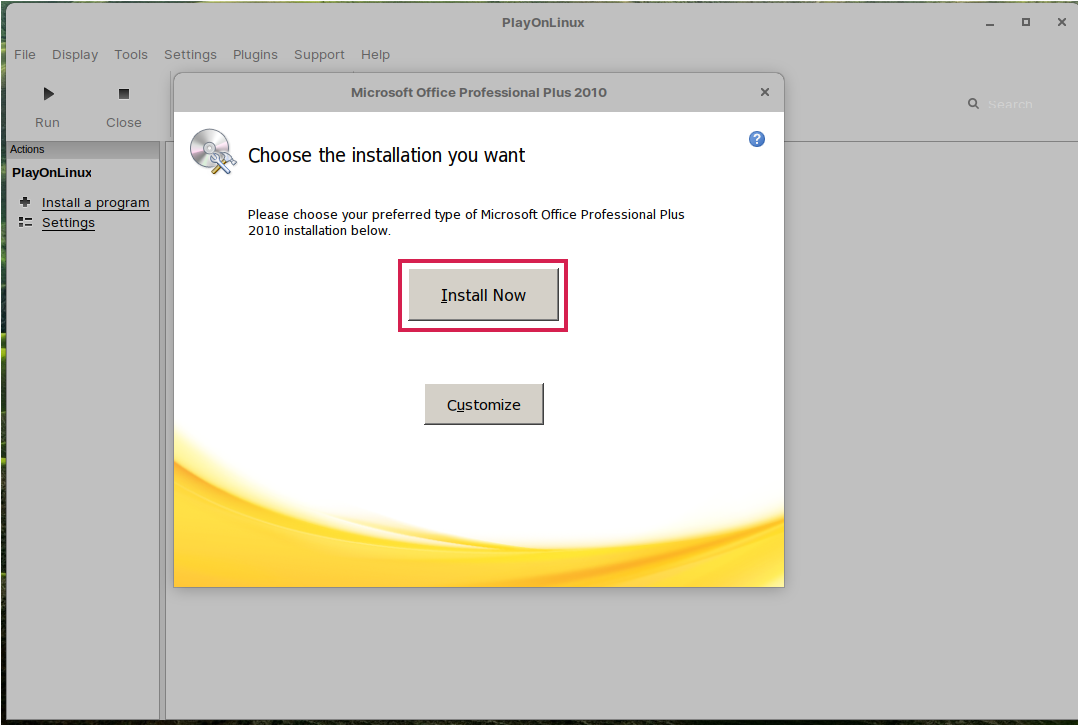The image size is (1078, 725).
Task: Open the Help menu
Action: pos(375,54)
